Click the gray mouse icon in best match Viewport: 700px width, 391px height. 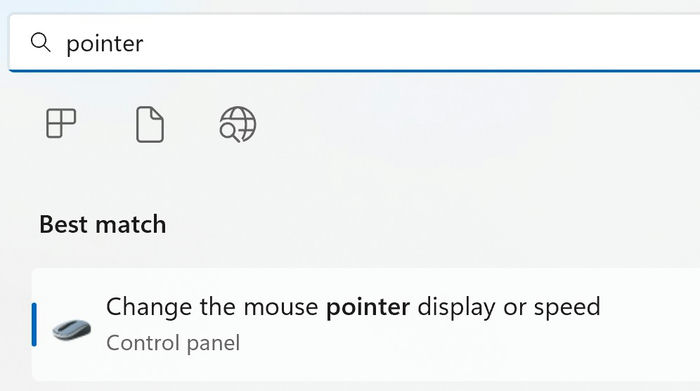71,329
